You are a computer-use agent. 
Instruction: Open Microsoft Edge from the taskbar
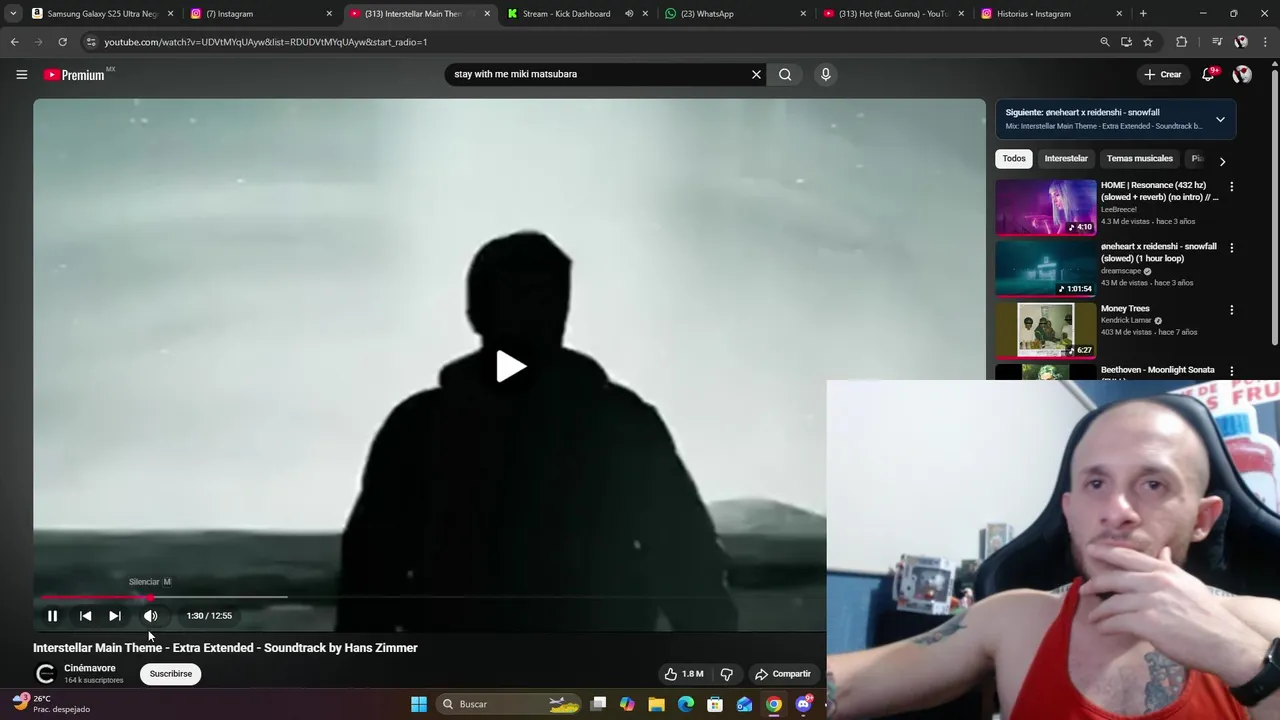click(686, 704)
